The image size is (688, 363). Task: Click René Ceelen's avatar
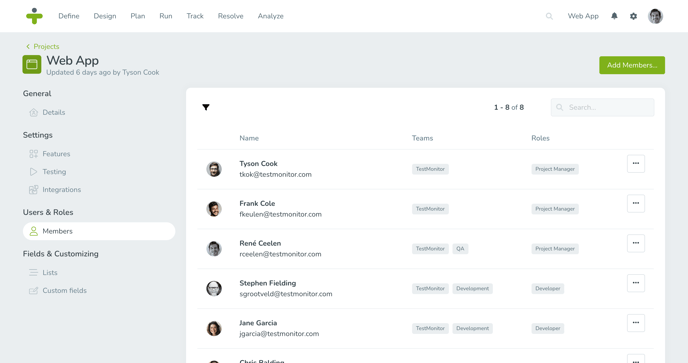point(214,248)
